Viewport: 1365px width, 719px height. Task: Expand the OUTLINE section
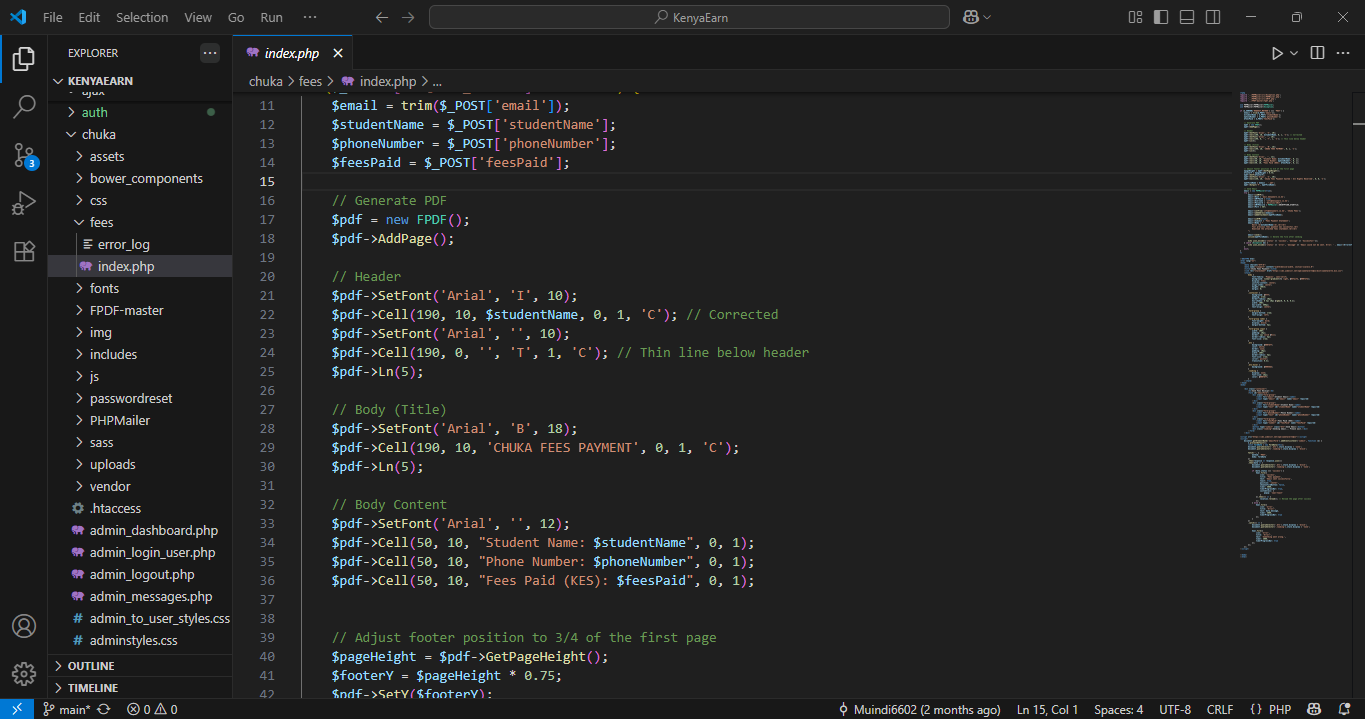tap(91, 666)
